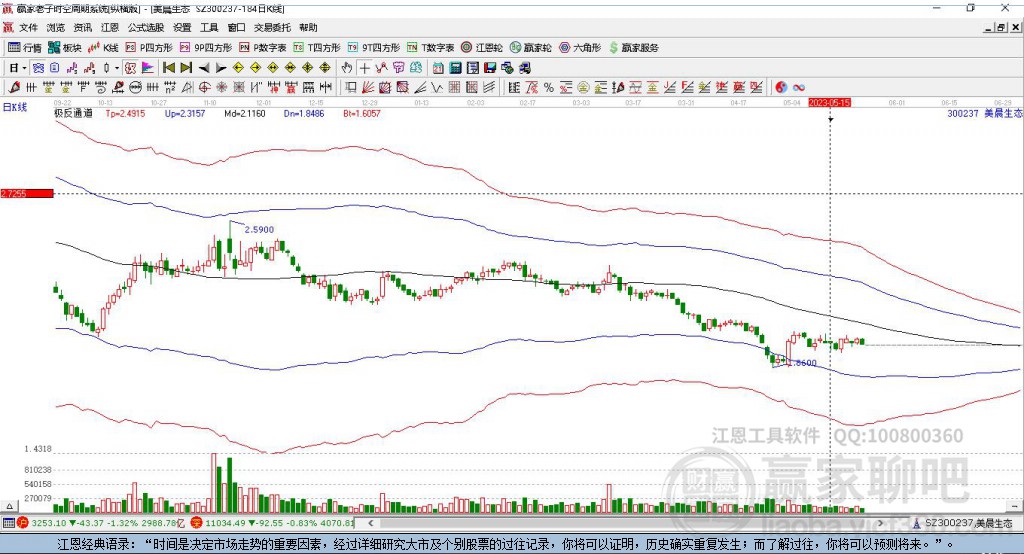Select the zigzag wave line tool
The image size is (1024, 554).
pyautogui.click(x=437, y=88)
